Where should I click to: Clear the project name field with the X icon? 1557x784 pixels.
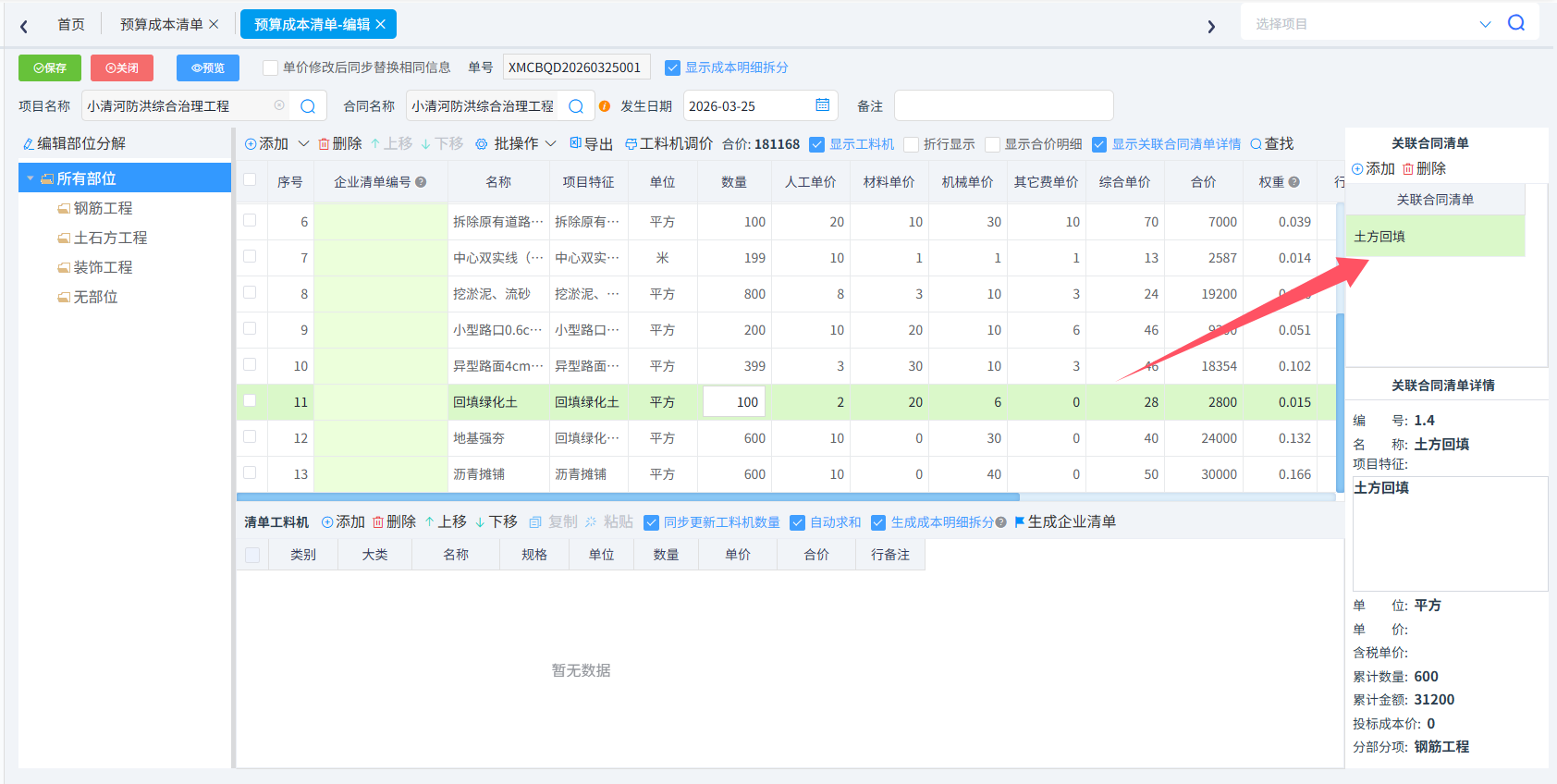(279, 105)
